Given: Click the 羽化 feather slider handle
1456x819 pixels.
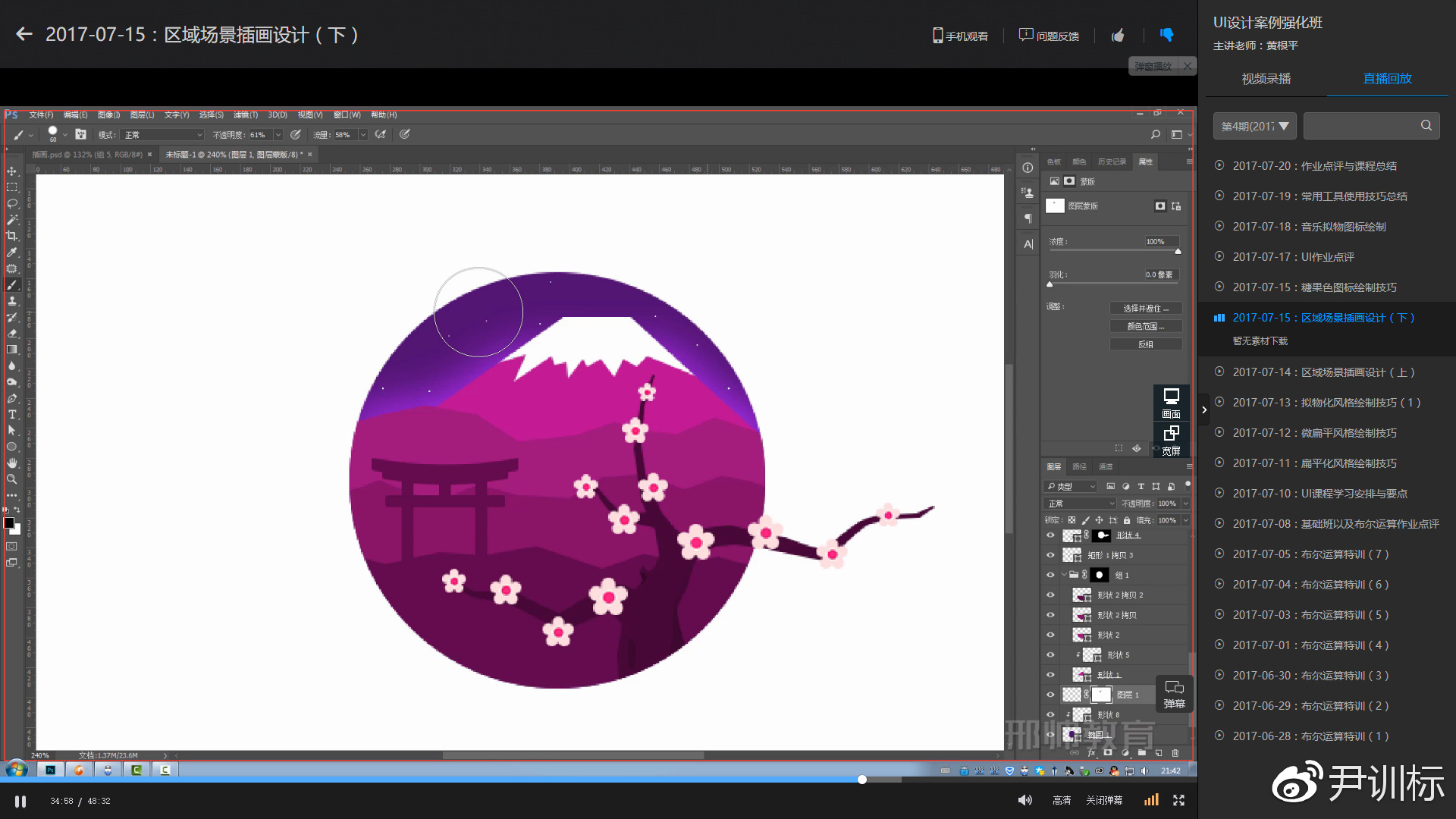Looking at the screenshot, I should point(1050,284).
